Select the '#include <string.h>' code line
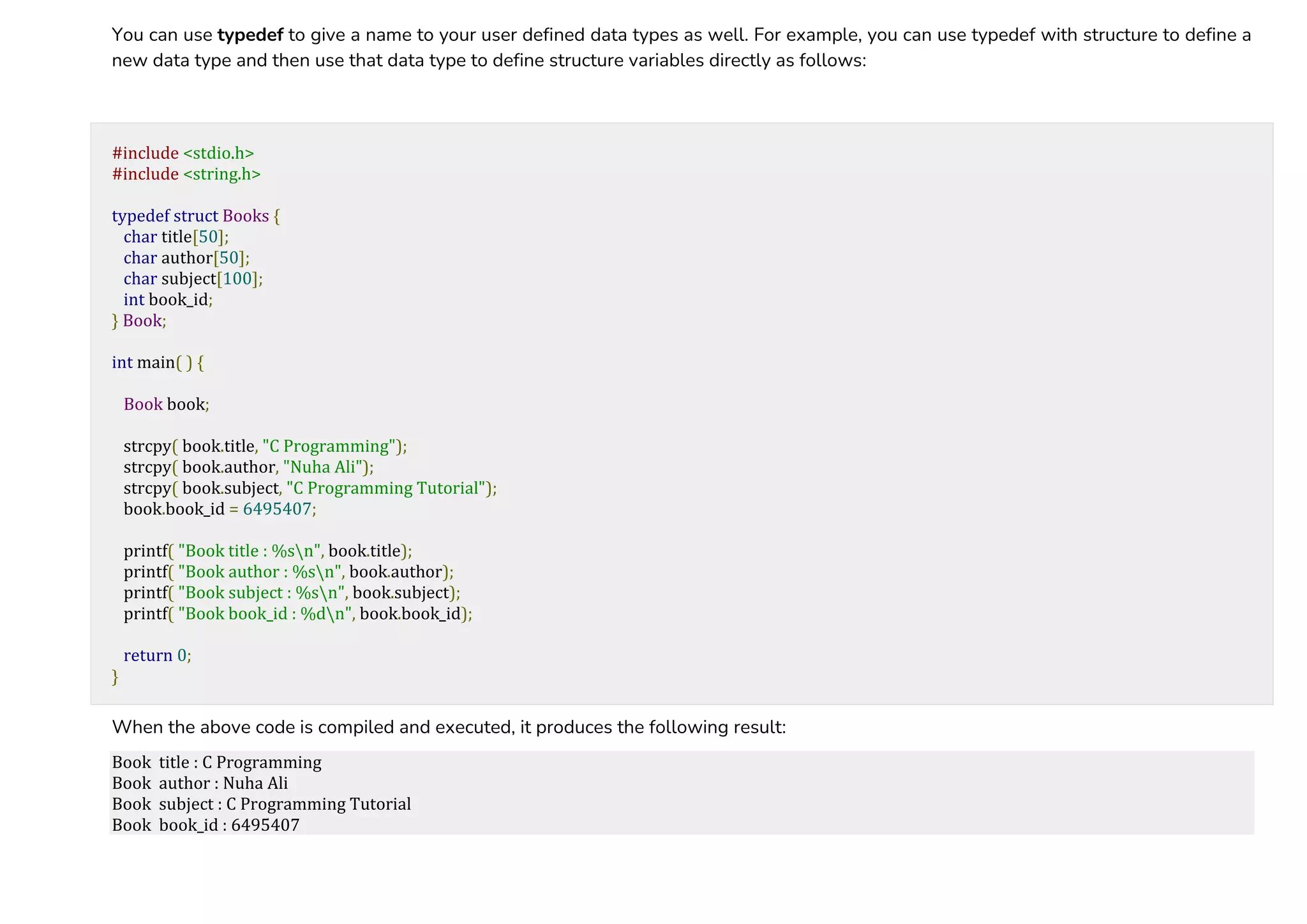Viewport: 1307px width, 924px height. click(x=186, y=174)
